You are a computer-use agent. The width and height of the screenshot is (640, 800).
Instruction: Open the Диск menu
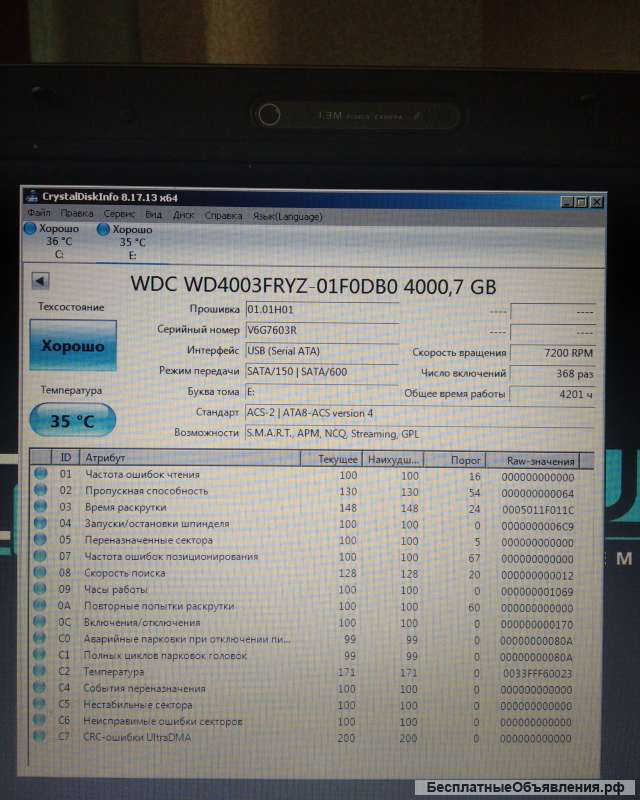(183, 215)
